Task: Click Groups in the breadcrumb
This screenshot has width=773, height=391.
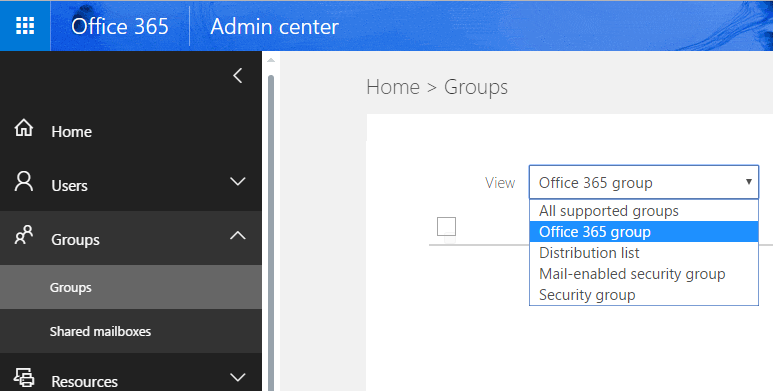Action: click(476, 87)
